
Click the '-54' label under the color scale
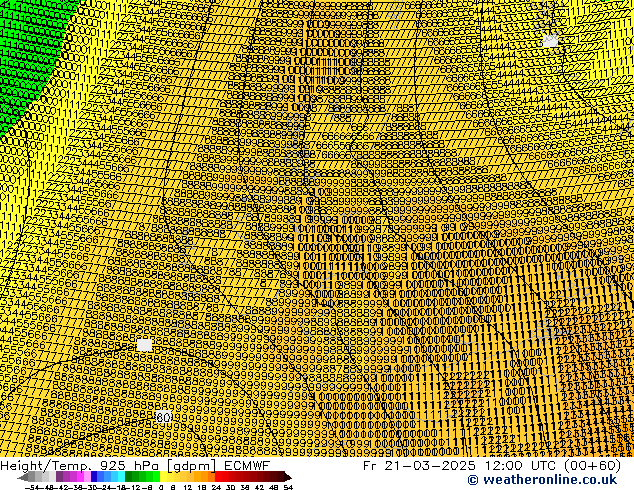32,487
